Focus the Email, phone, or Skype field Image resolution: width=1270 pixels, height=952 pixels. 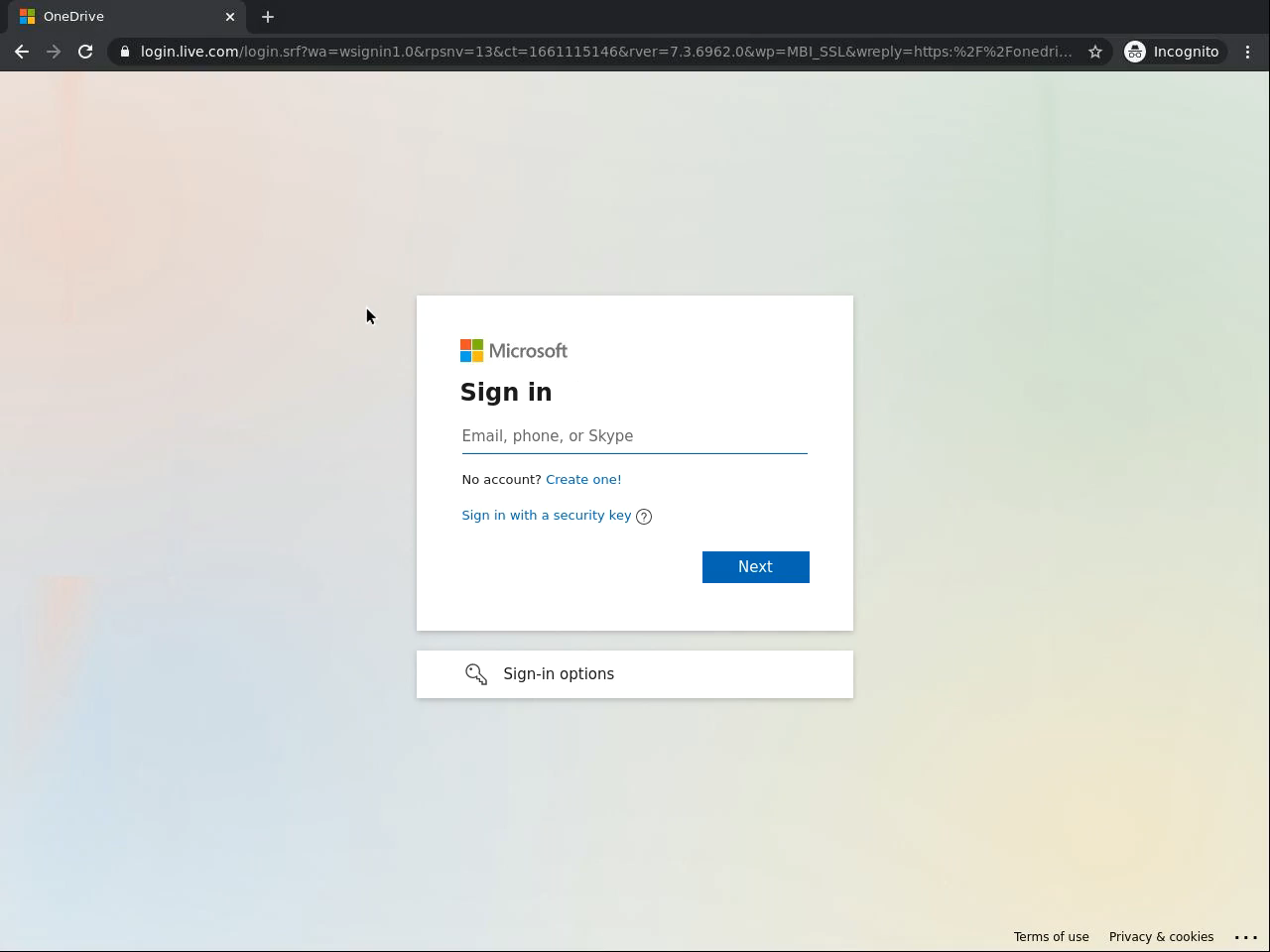click(635, 436)
